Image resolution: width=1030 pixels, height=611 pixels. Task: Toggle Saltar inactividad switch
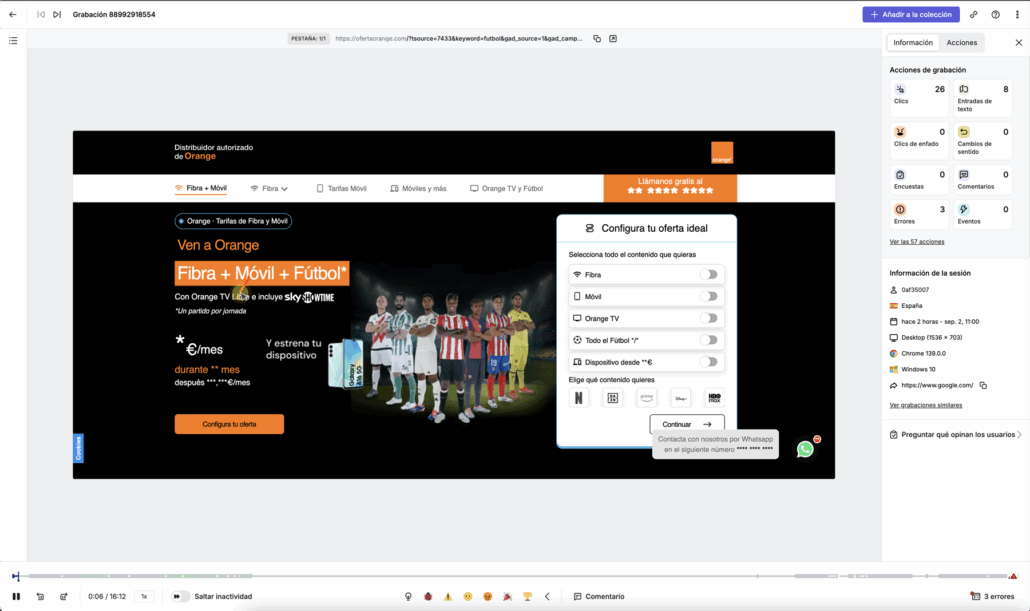coord(180,597)
